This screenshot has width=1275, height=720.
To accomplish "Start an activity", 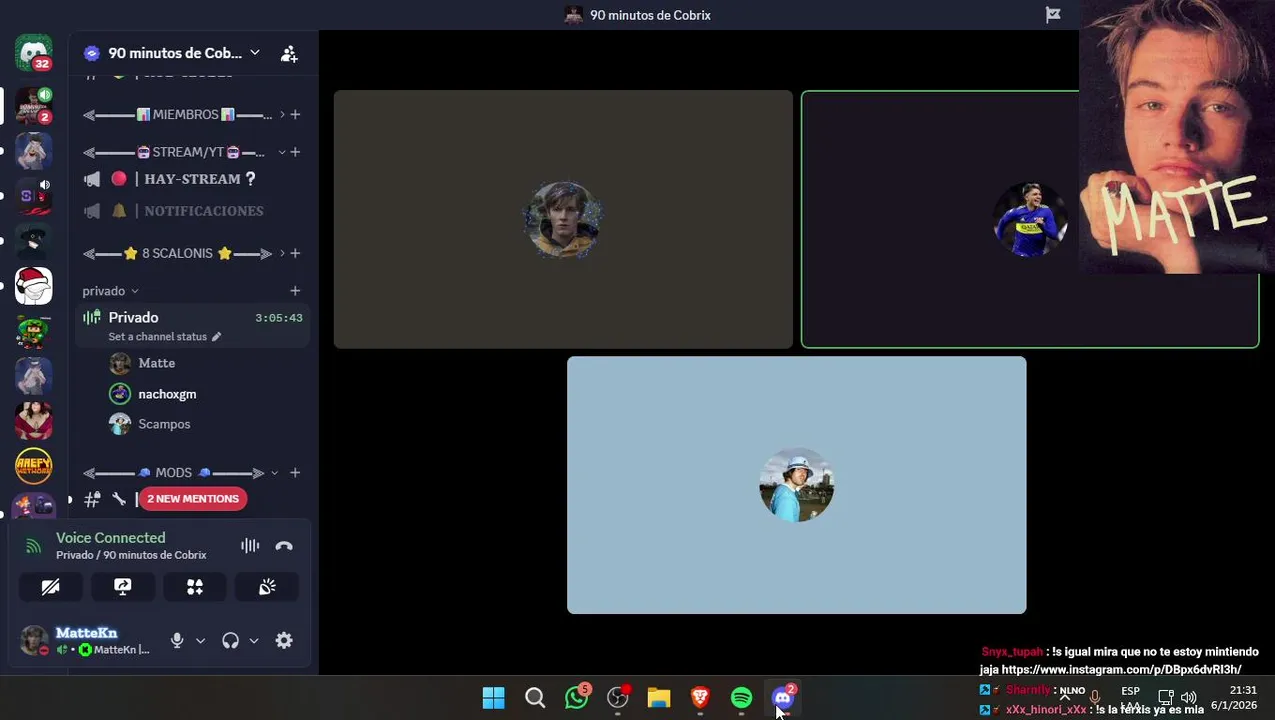I will coord(195,587).
